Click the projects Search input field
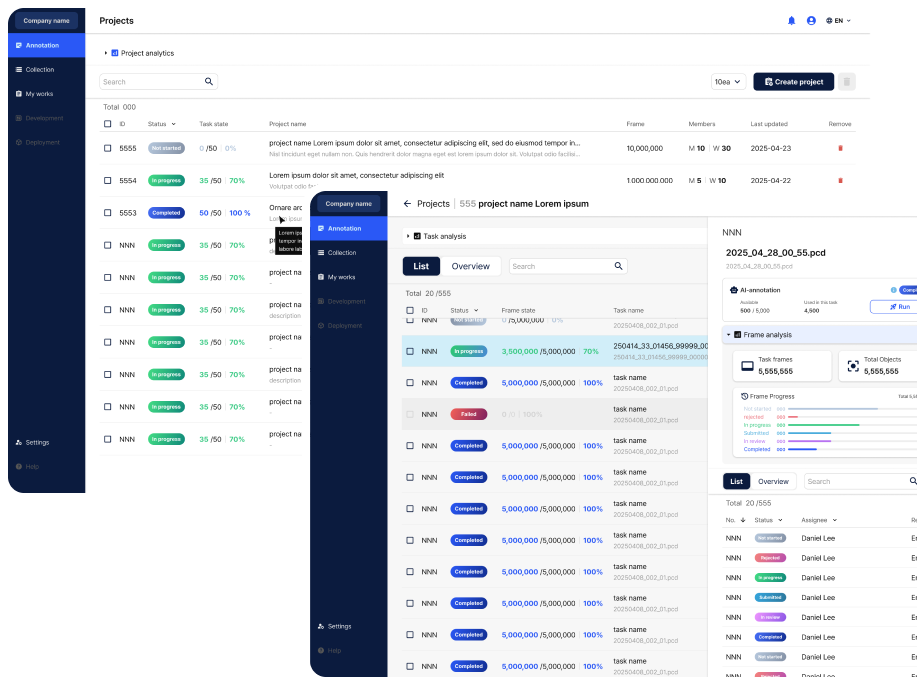 150,82
